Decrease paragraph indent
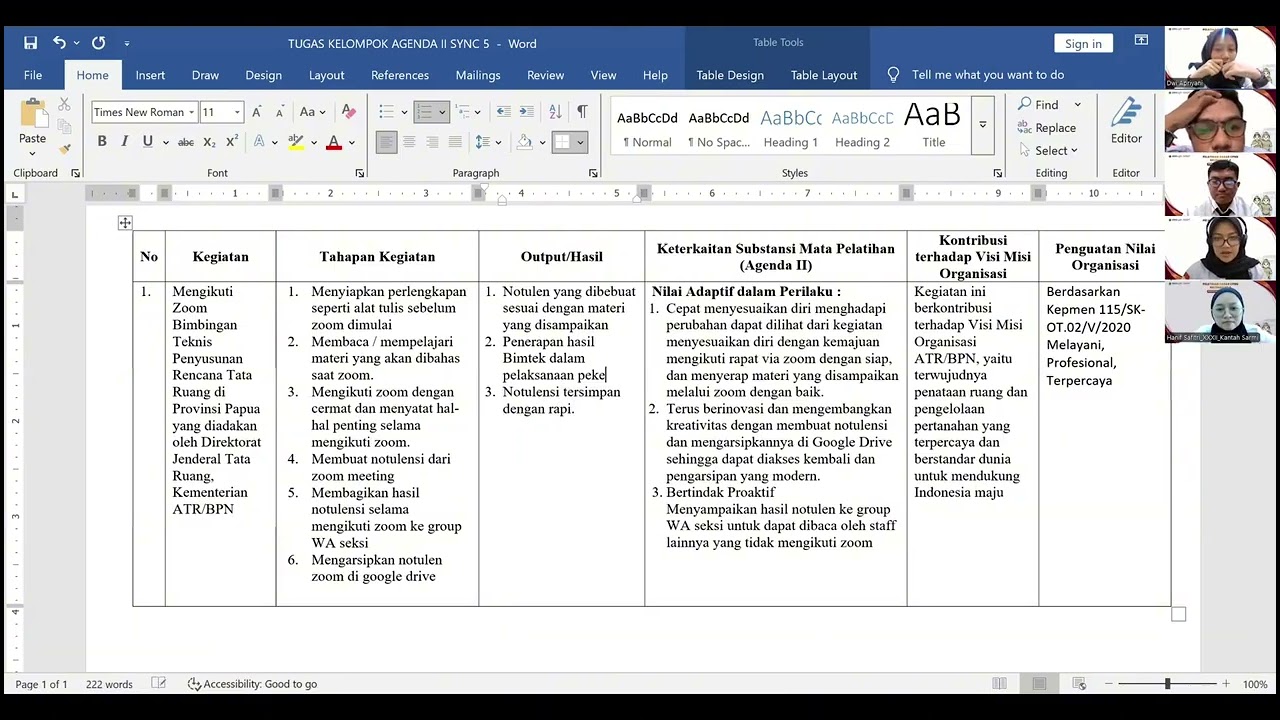The width and height of the screenshot is (1280, 720). pos(503,112)
